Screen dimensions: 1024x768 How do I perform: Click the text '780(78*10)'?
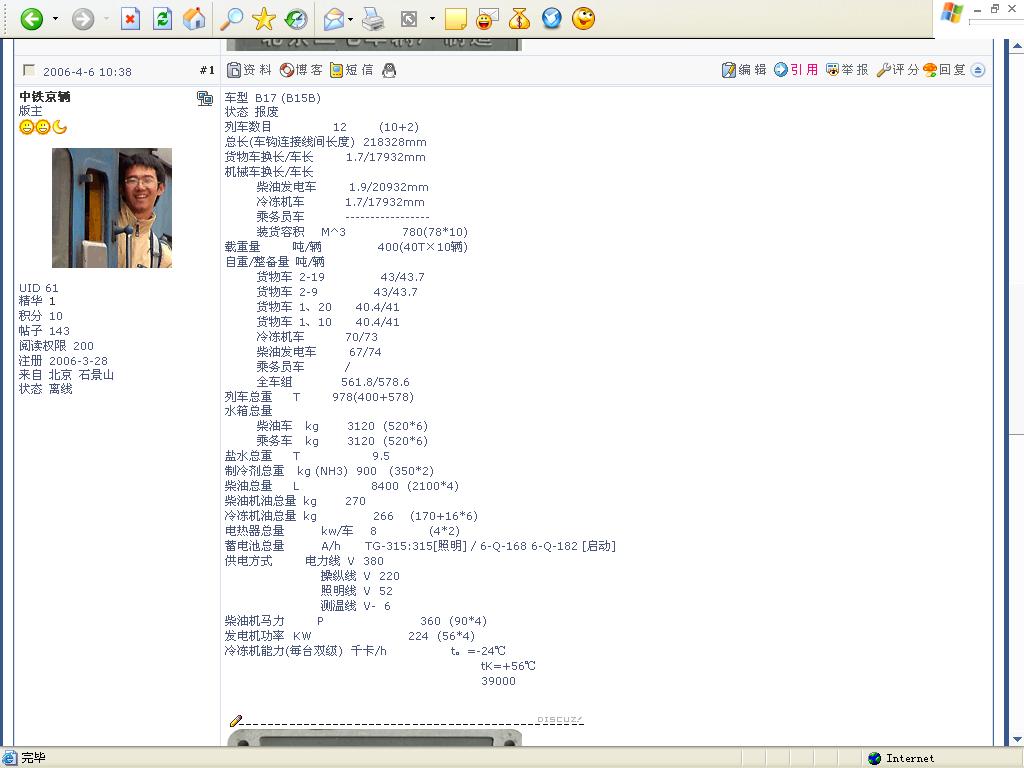[x=435, y=232]
